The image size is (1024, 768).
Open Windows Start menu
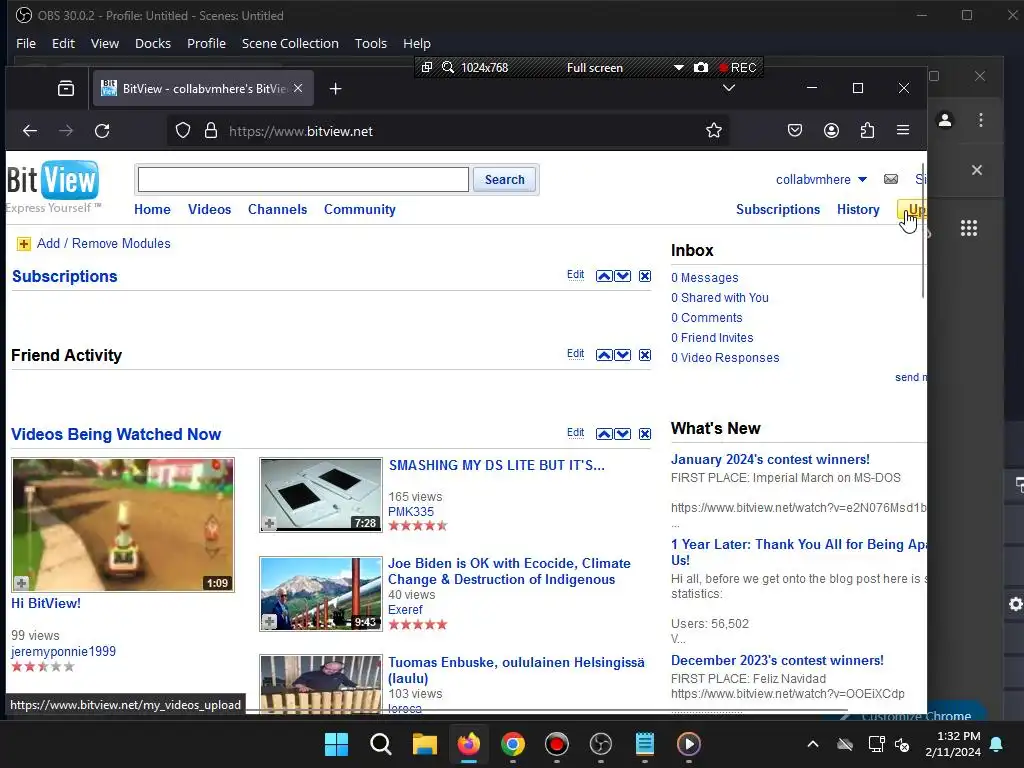[337, 744]
